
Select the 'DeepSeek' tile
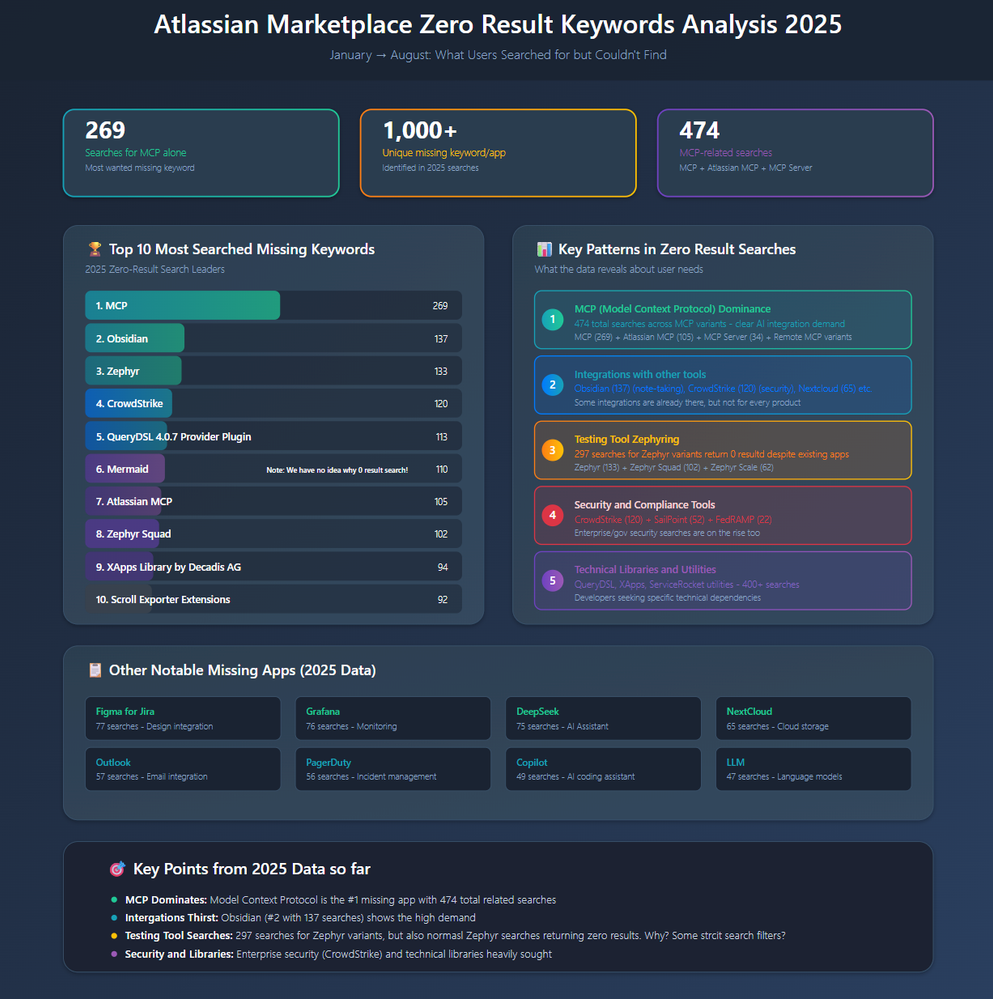tap(603, 718)
